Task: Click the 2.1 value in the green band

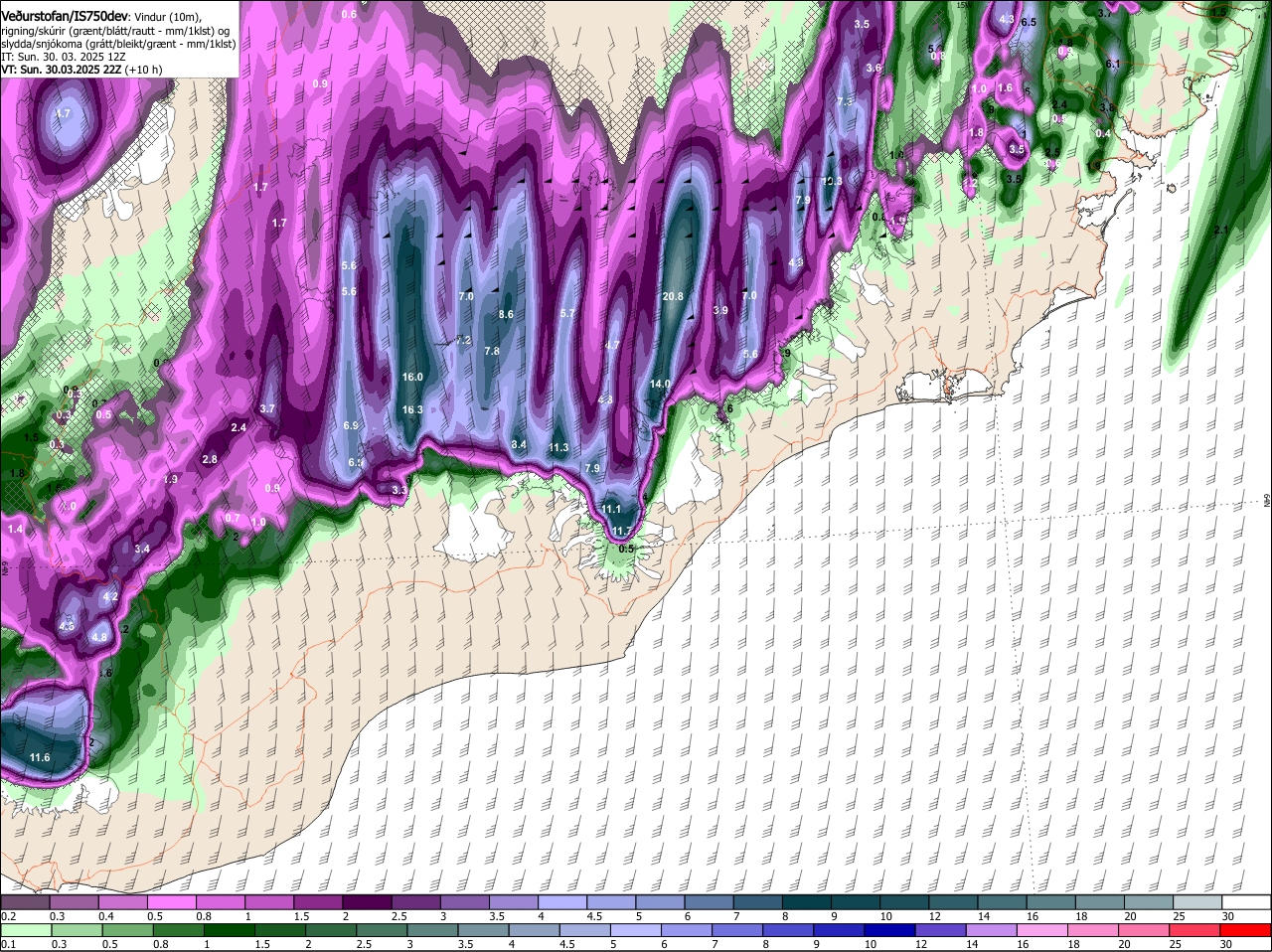Action: pyautogui.click(x=1221, y=230)
